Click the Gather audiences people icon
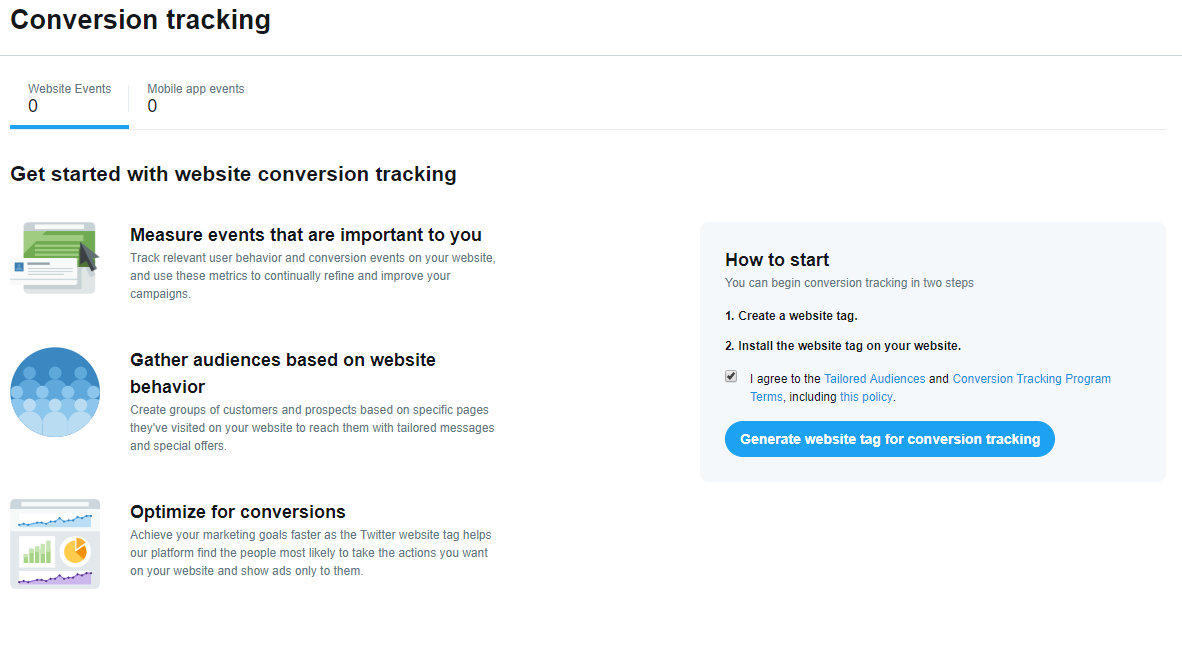Image resolution: width=1182 pixels, height=651 pixels. pos(55,392)
